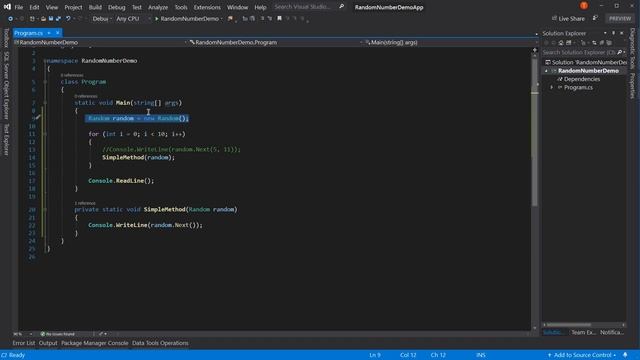Click the Solution Explorer search magnifier icon
This screenshot has height=360, width=640.
620,52
